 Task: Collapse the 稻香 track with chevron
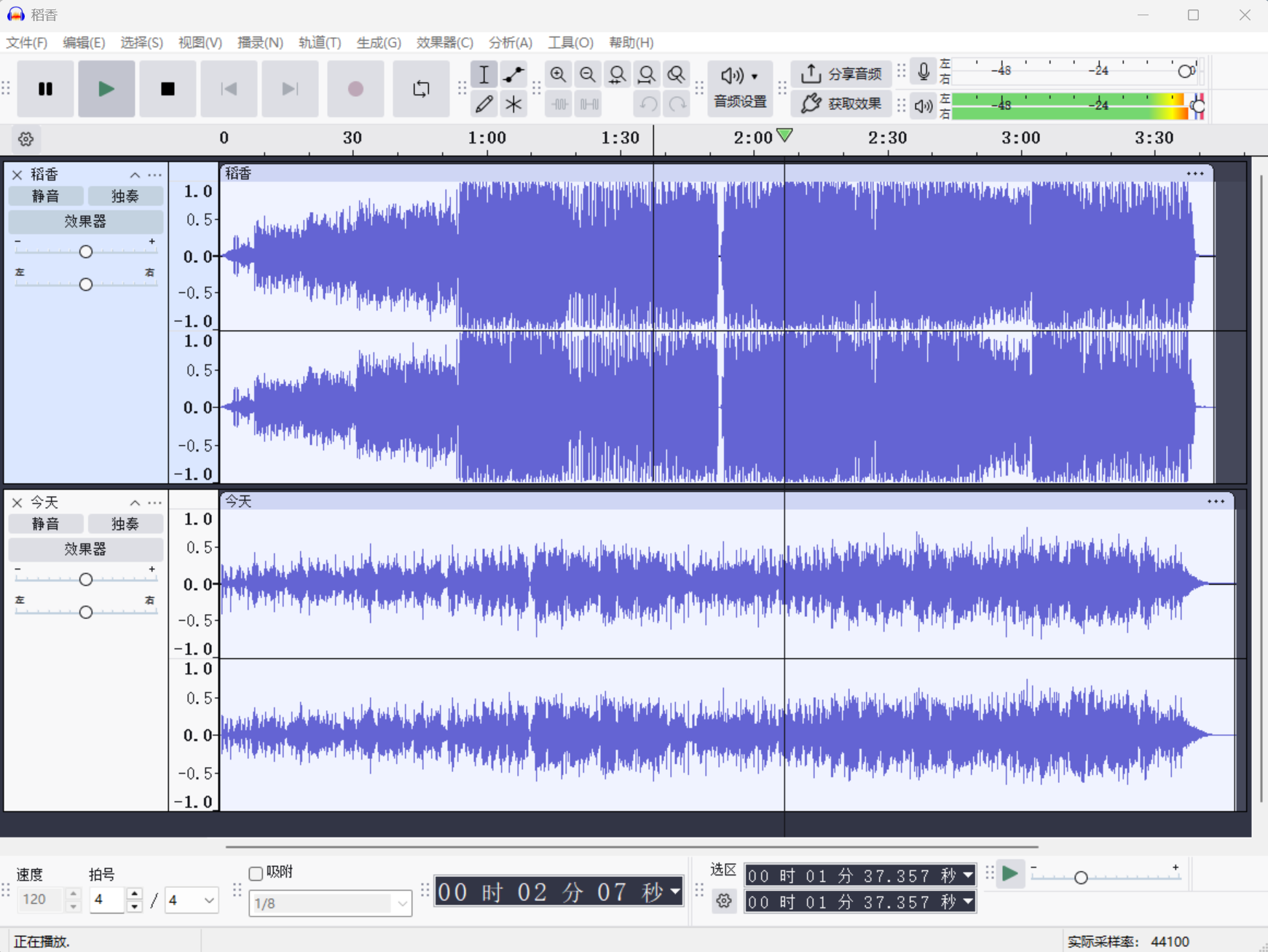tap(135, 175)
